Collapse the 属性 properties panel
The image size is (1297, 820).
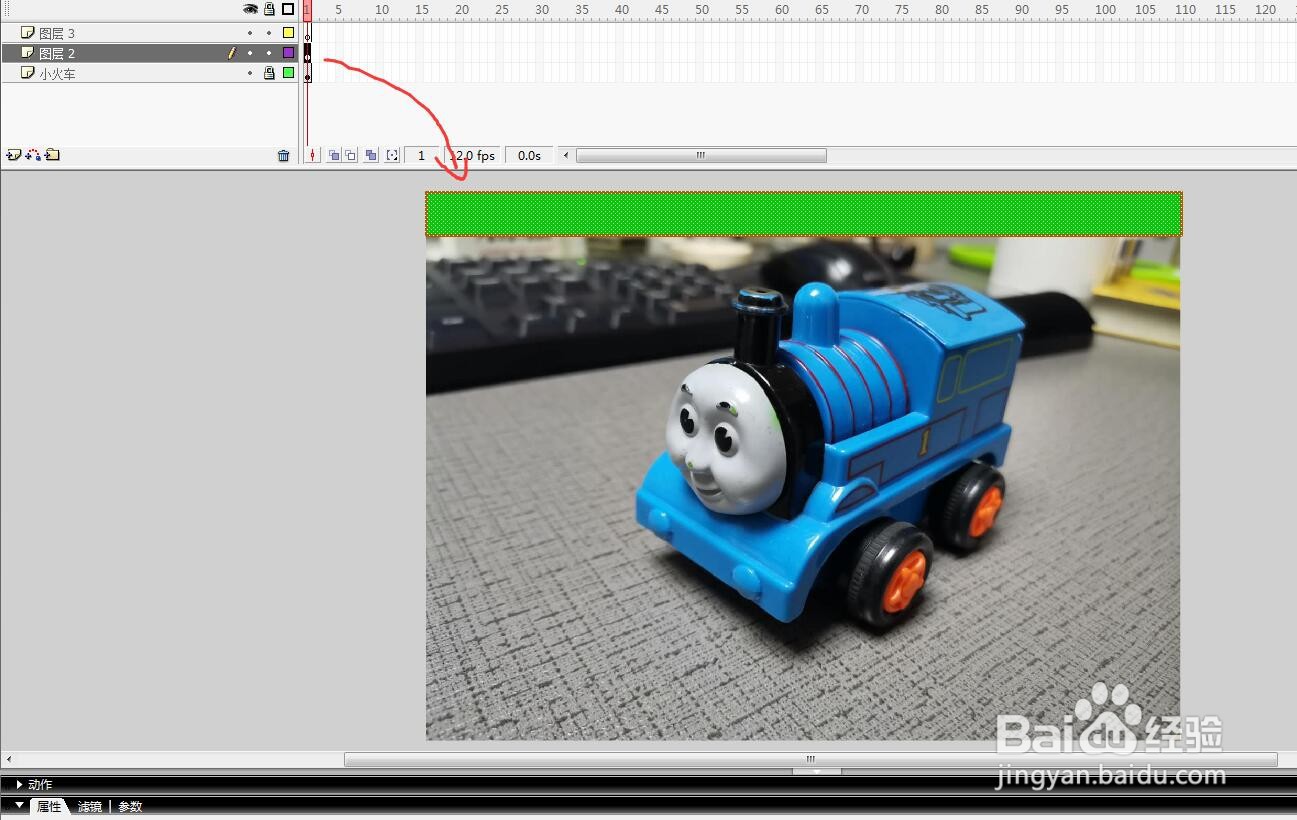(19, 805)
